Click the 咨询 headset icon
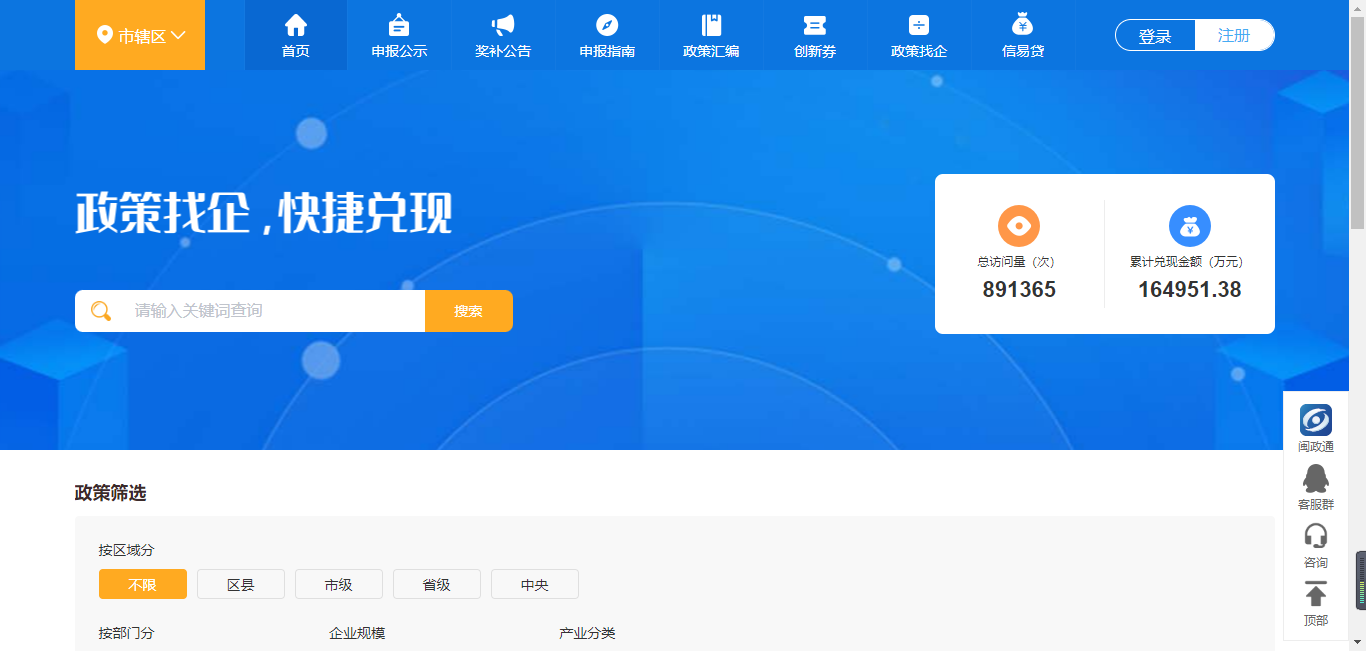Viewport: 1366px width, 651px height. click(1316, 536)
